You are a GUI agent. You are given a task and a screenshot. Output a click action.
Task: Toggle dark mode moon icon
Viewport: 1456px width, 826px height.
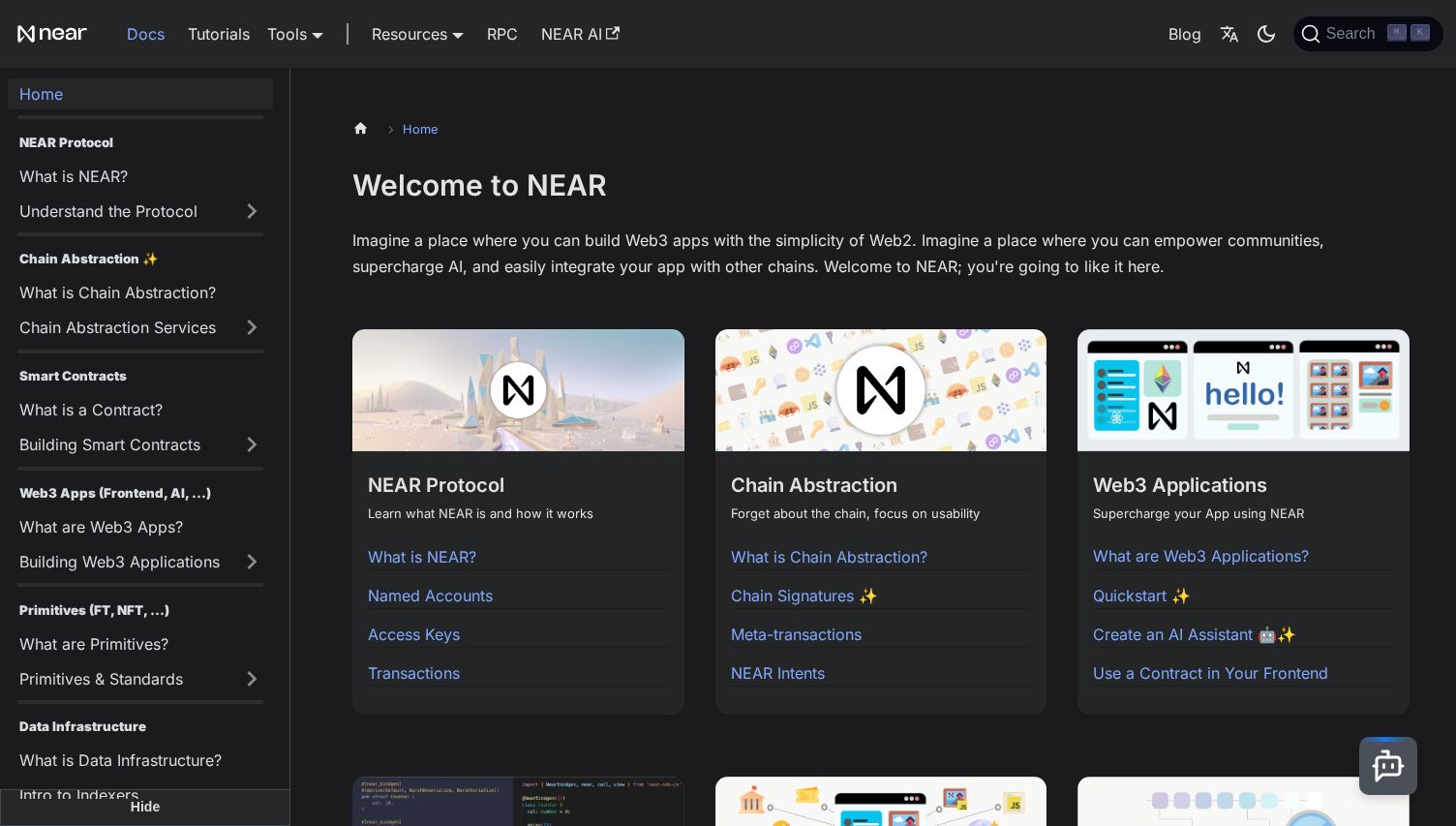coord(1266,34)
